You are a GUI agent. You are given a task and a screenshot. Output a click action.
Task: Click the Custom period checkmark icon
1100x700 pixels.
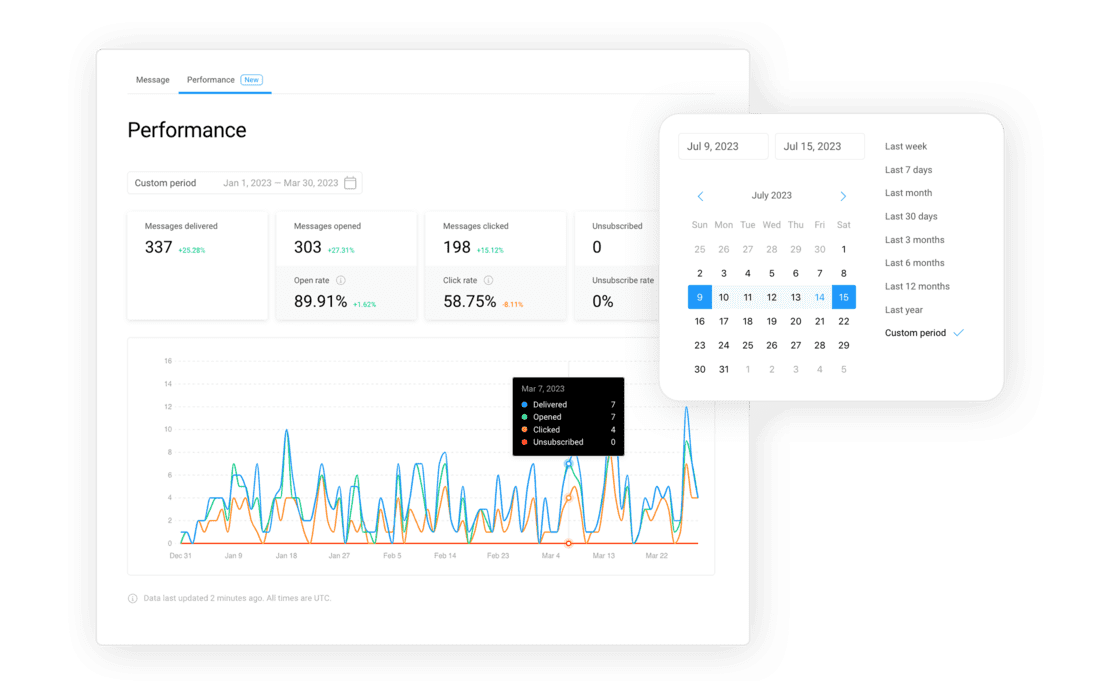click(958, 333)
